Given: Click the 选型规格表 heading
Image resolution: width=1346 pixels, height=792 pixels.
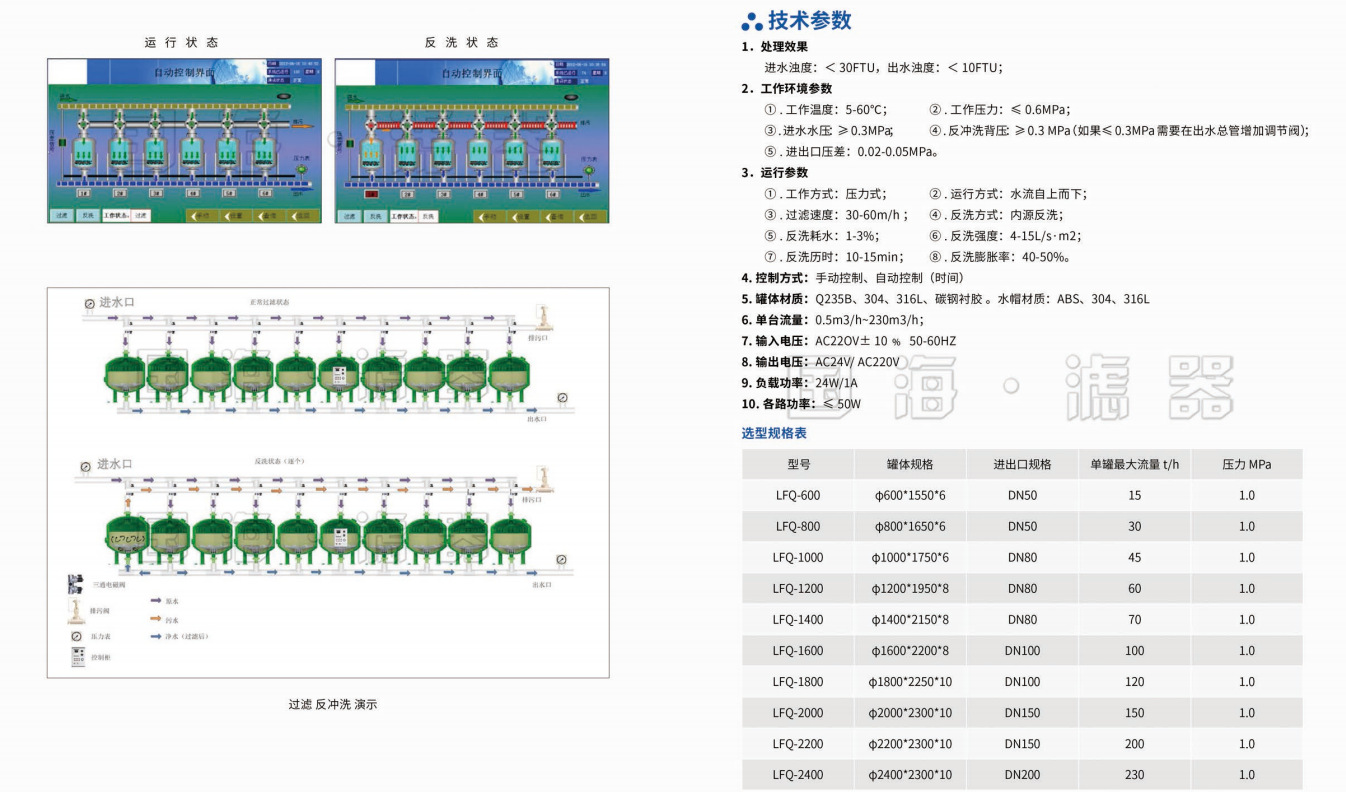Looking at the screenshot, I should [774, 433].
